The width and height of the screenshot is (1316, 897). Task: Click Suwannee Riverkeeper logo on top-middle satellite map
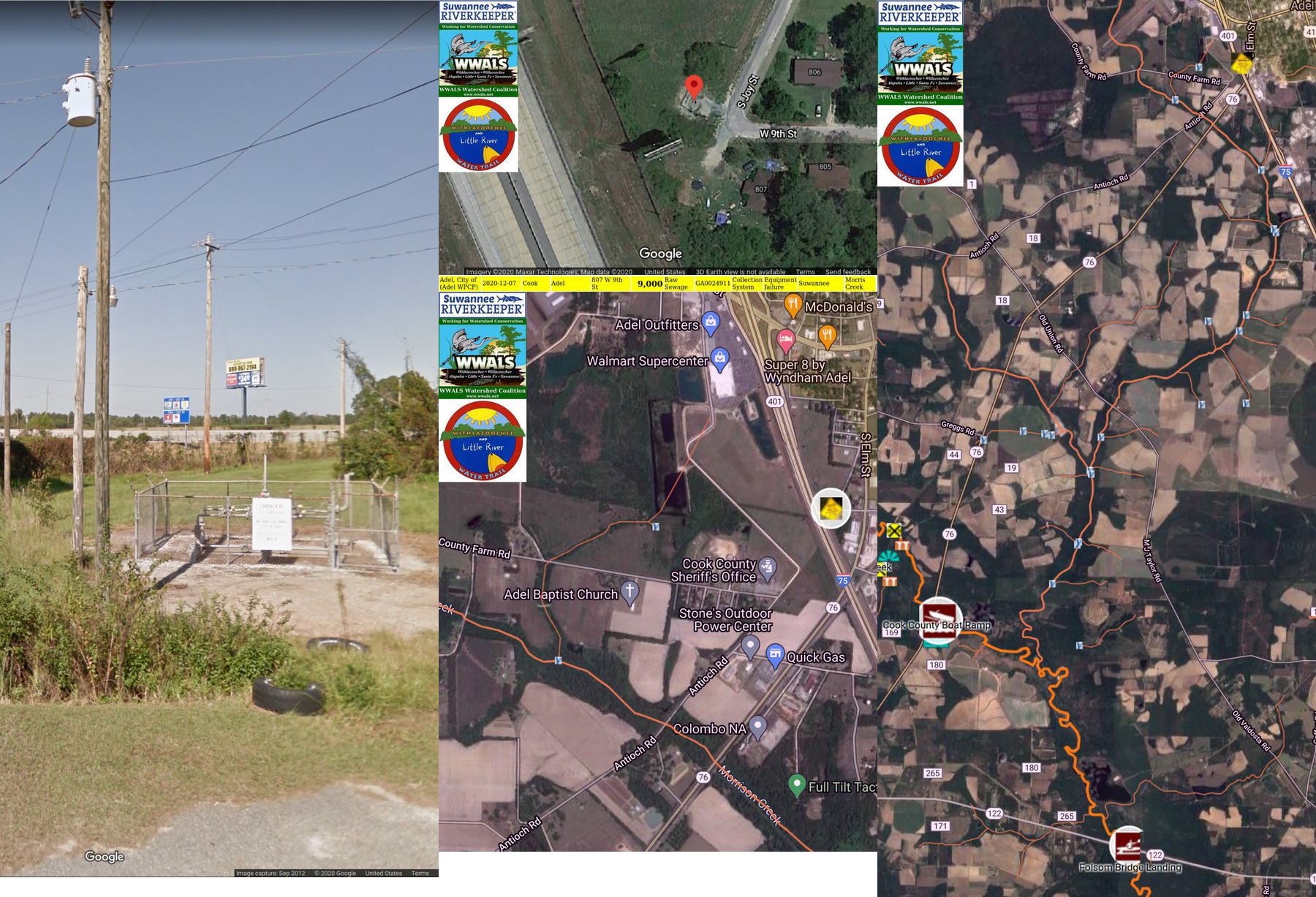pyautogui.click(x=478, y=12)
